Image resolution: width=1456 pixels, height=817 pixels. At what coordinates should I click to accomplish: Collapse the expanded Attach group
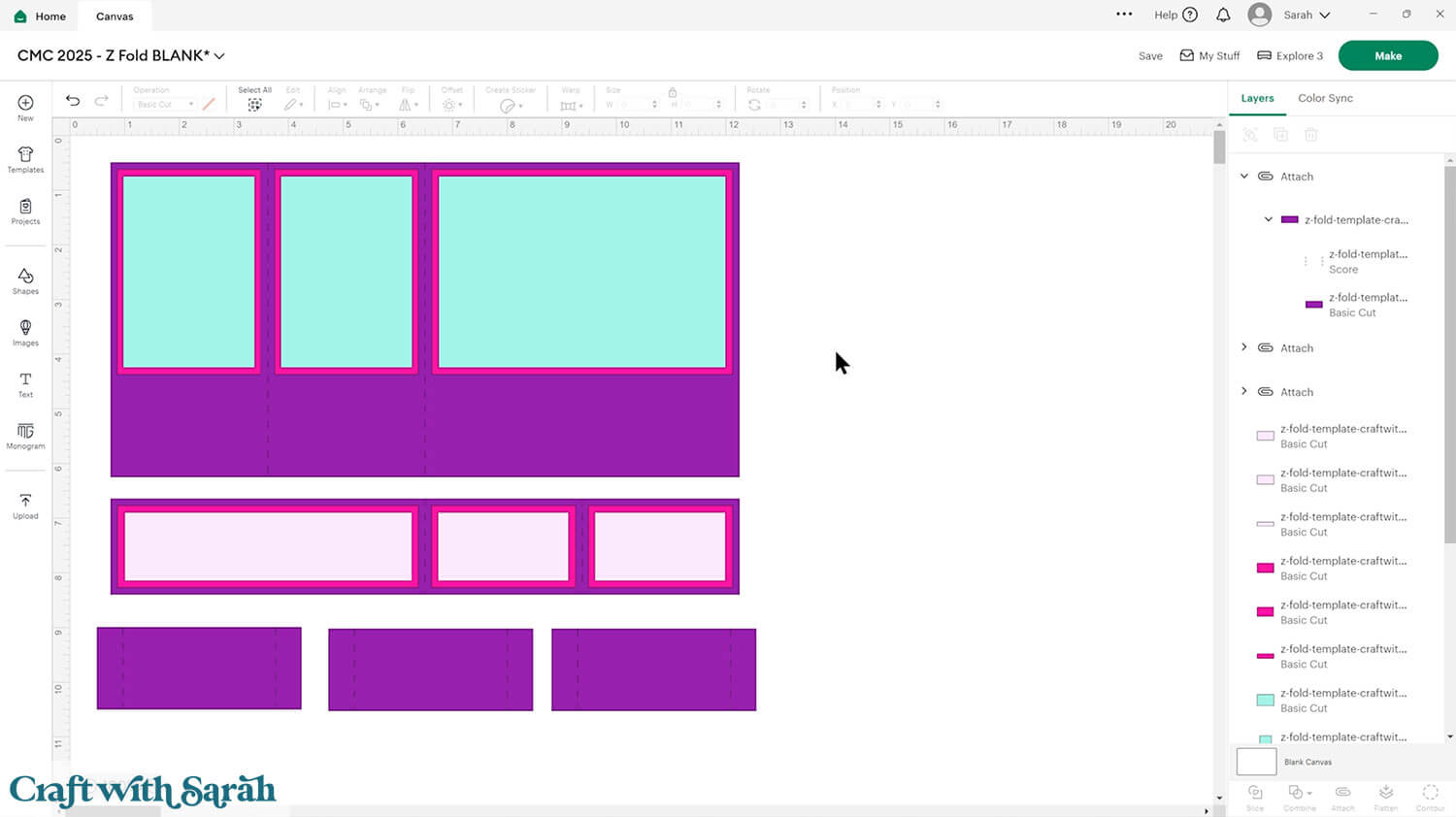tap(1244, 177)
